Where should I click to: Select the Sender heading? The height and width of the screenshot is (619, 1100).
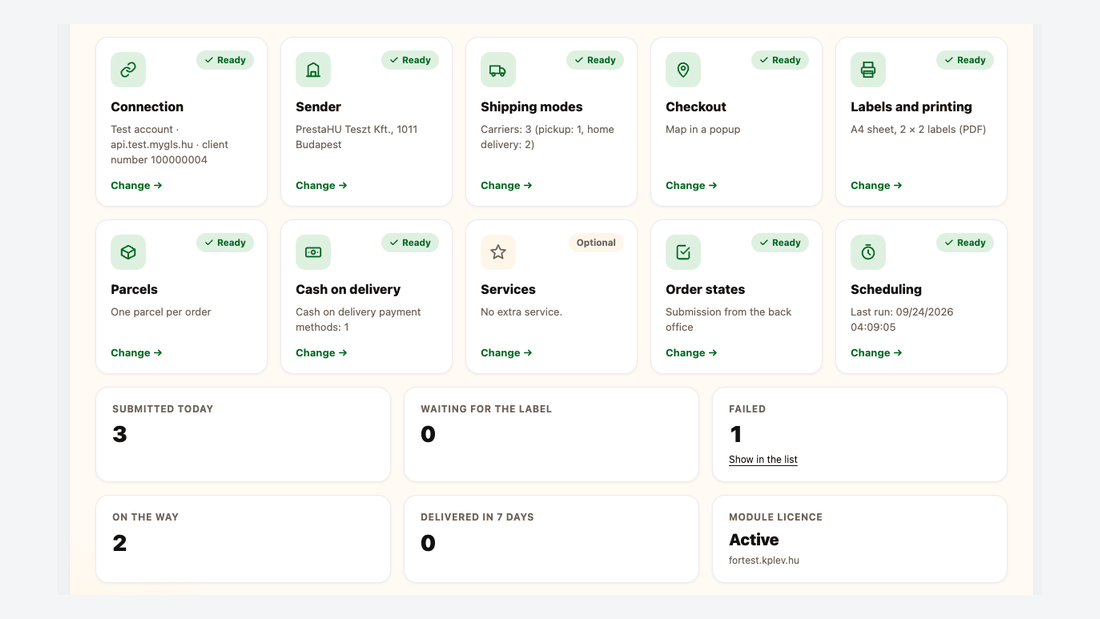coord(318,107)
